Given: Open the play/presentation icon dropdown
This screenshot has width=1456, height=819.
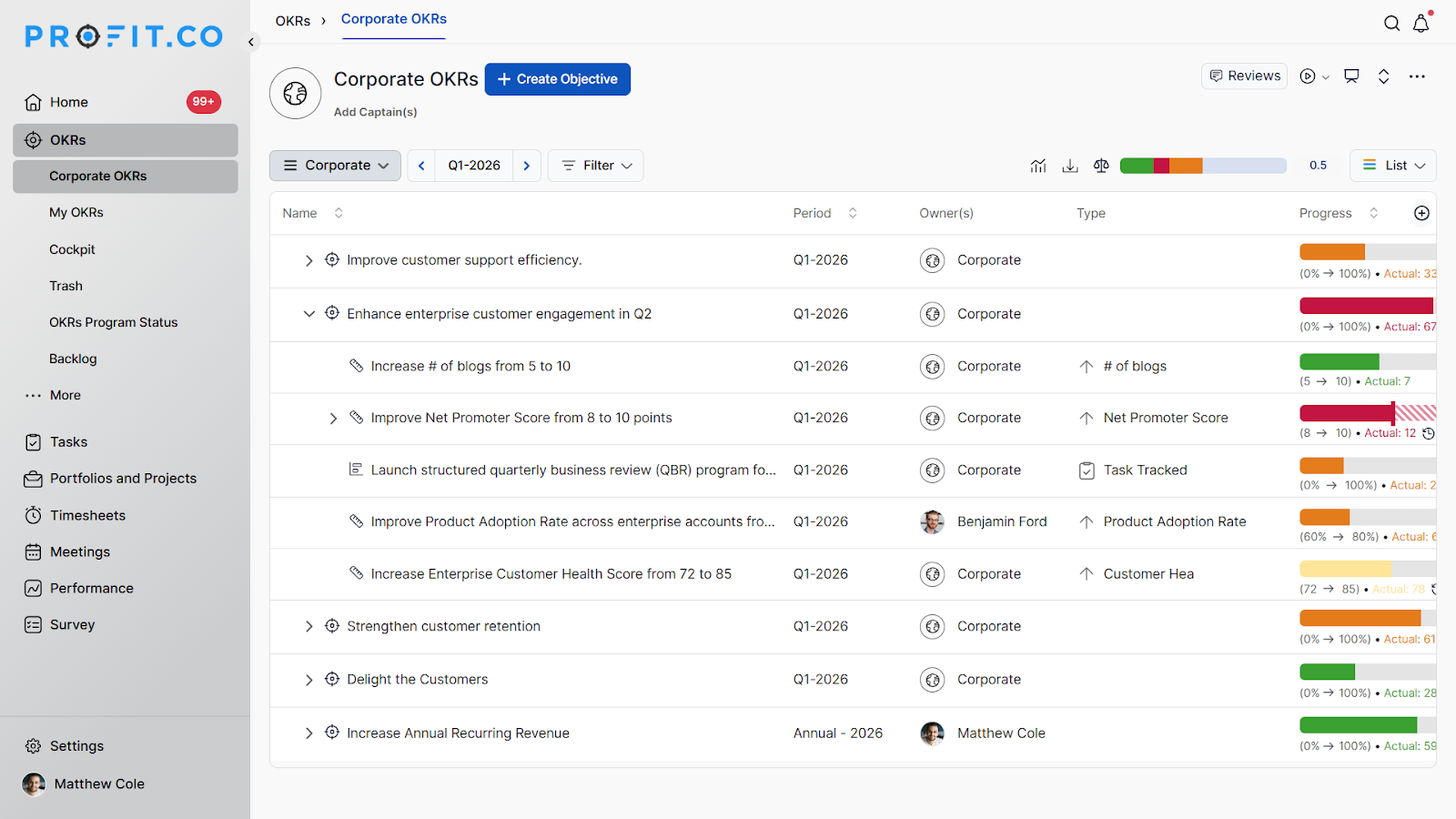Looking at the screenshot, I should pos(1315,76).
